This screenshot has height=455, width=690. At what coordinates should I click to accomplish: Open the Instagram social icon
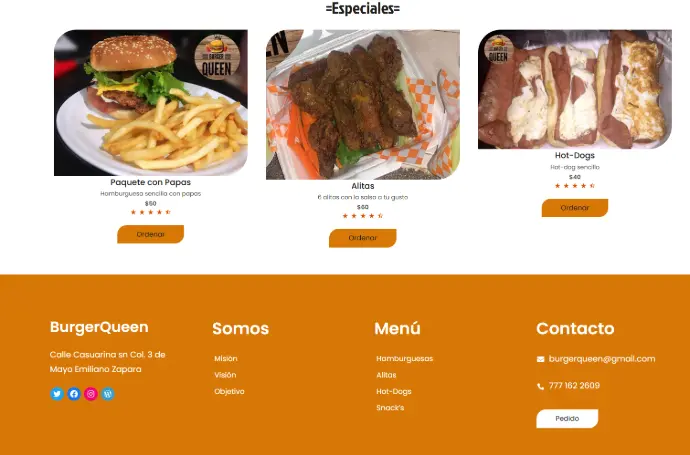pyautogui.click(x=91, y=394)
